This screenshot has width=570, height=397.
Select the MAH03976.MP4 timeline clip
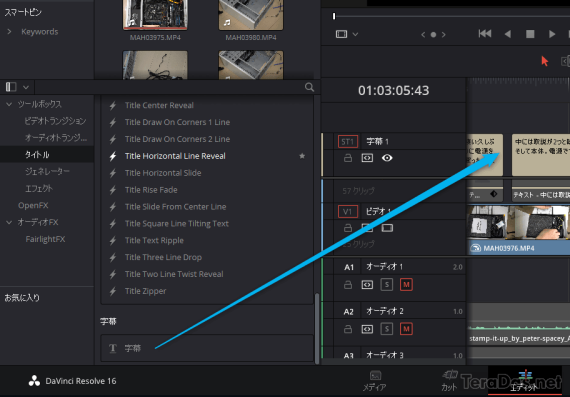518,230
